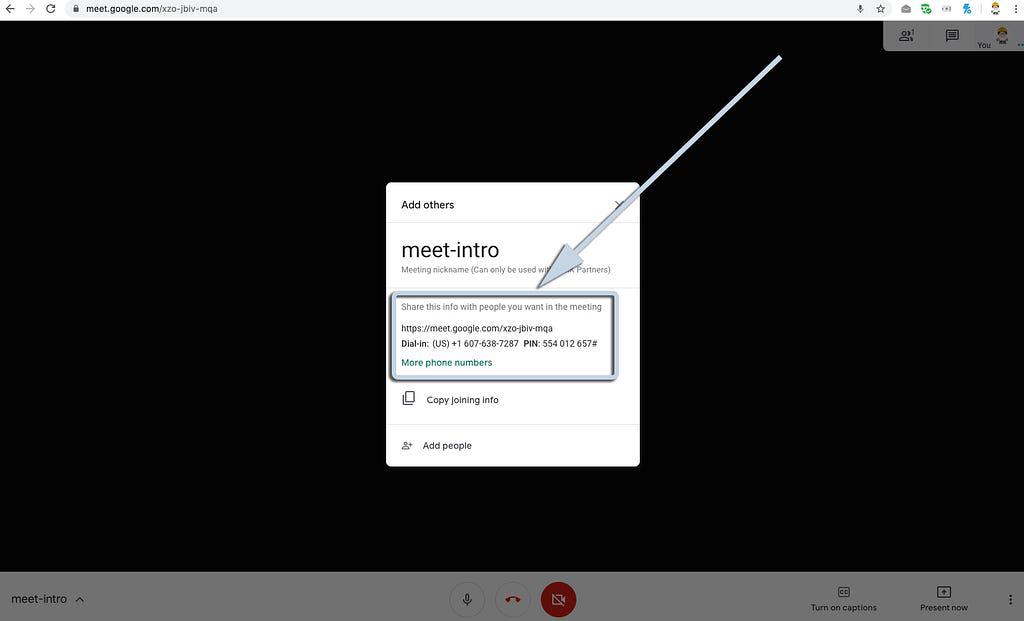Turn the camera back on
This screenshot has width=1024, height=621.
(x=558, y=599)
